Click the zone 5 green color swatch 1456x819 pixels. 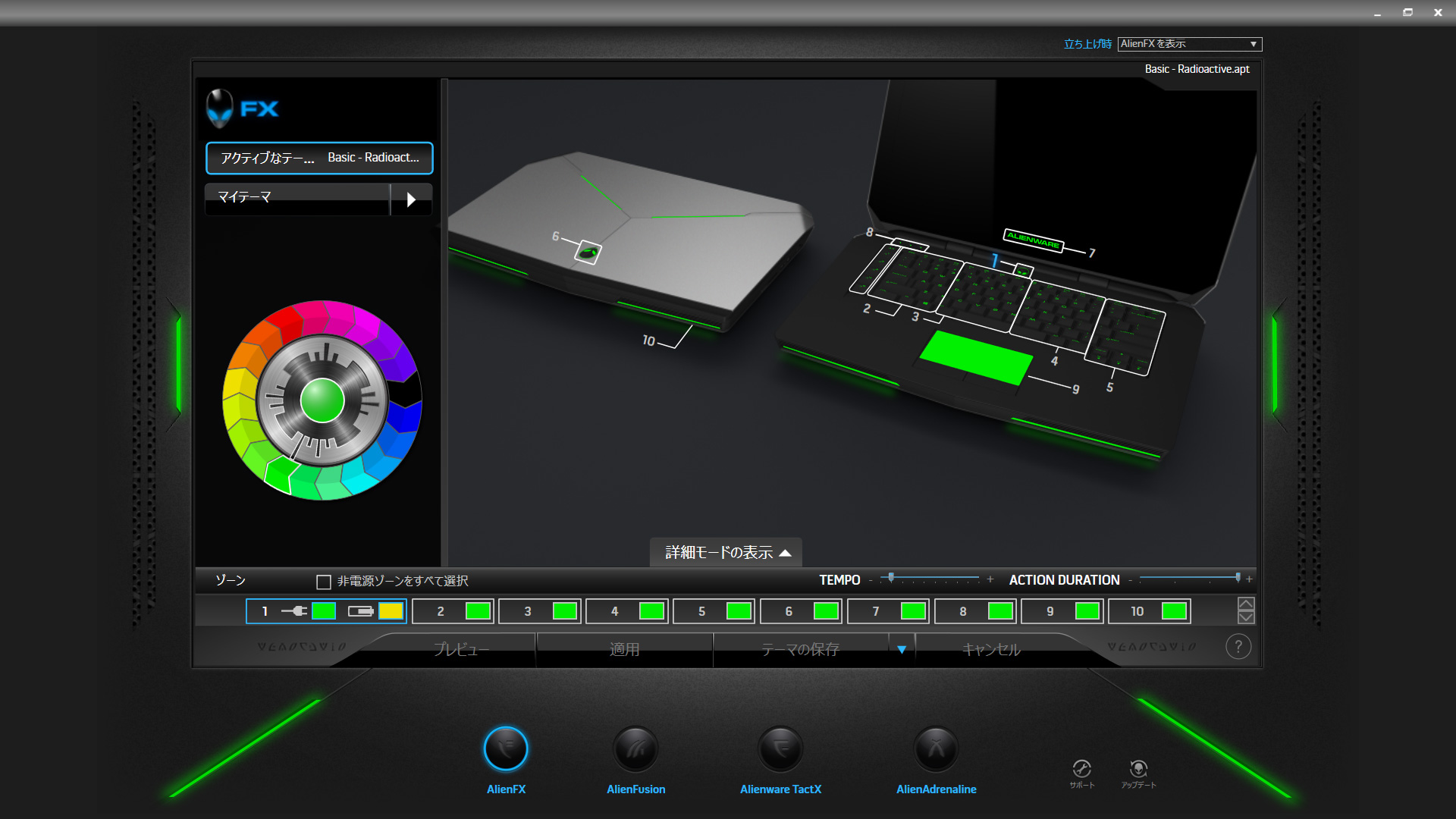coord(739,611)
